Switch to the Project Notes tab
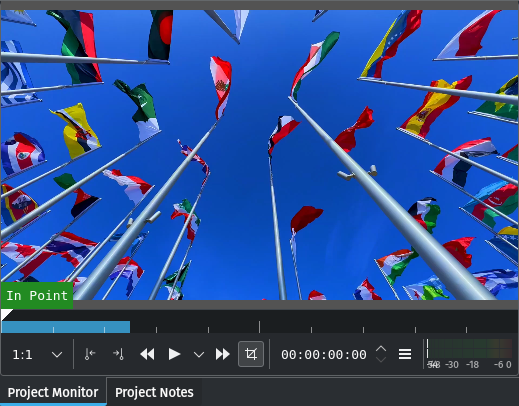 tap(154, 392)
